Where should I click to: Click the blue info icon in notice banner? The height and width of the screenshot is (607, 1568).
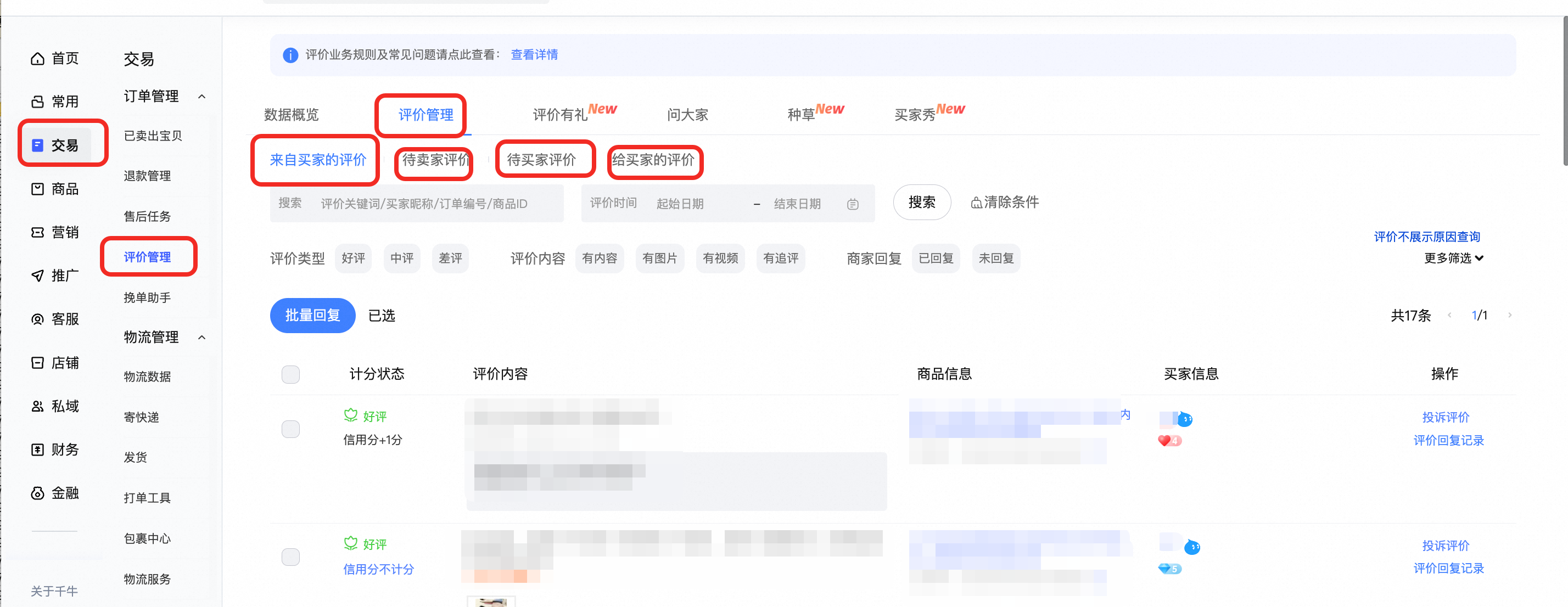[x=290, y=55]
